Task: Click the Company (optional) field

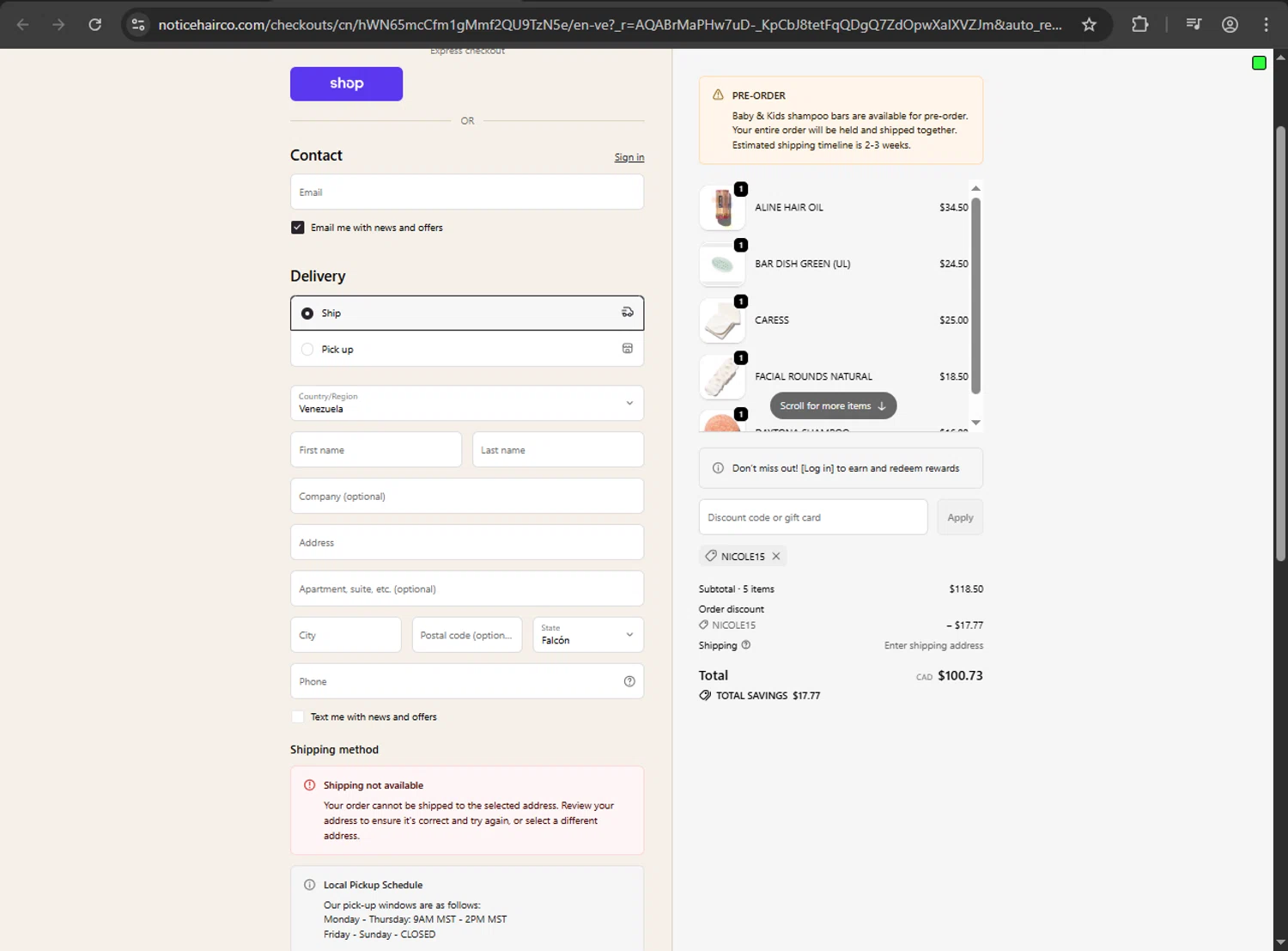Action: (467, 496)
